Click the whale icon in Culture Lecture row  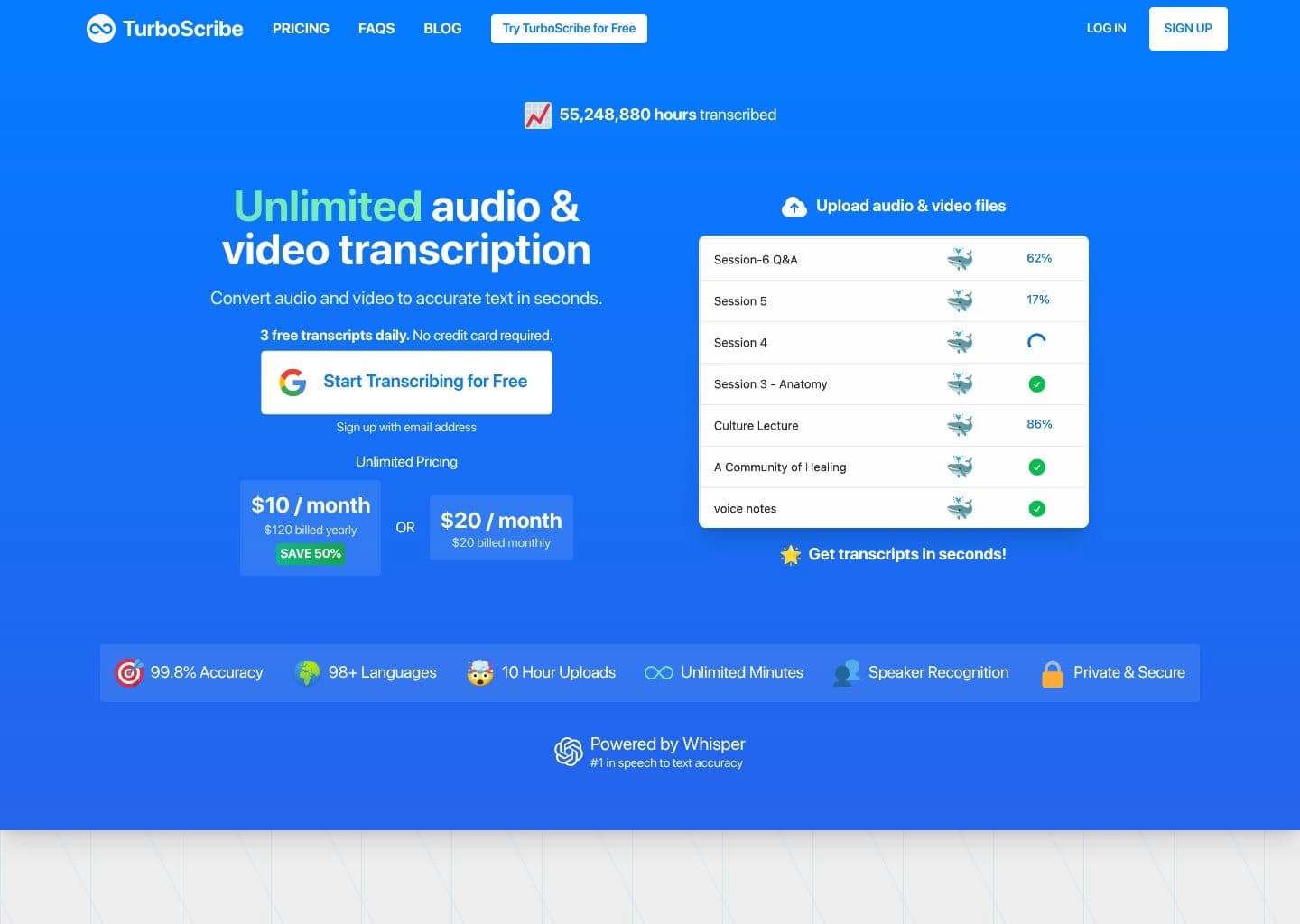[960, 426]
